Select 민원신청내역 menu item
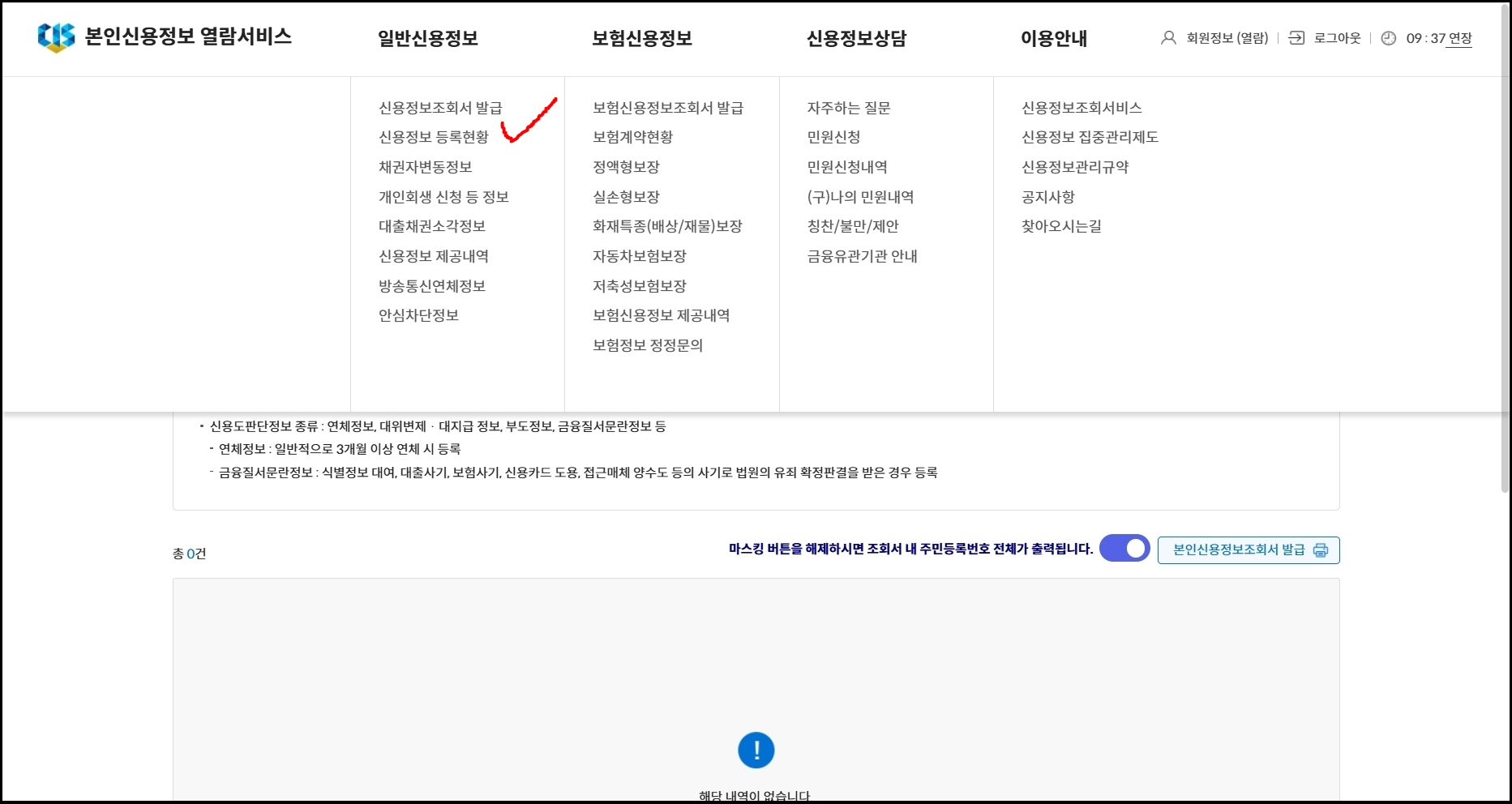The width and height of the screenshot is (1512, 804). coord(847,167)
